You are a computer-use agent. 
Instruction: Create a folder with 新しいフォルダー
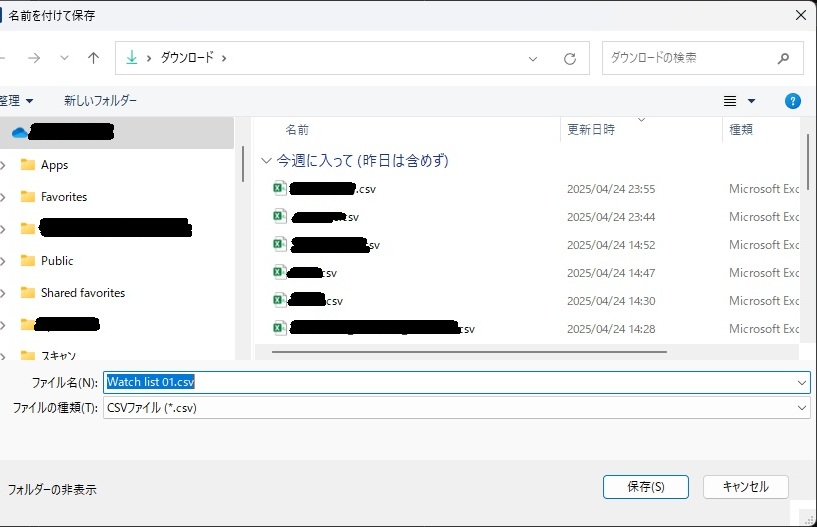101,101
